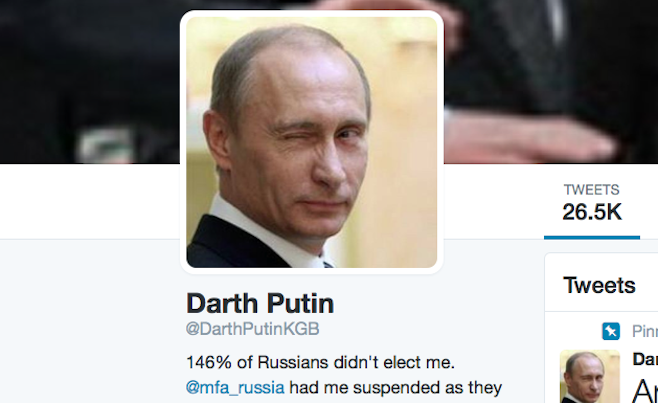Click the @DarthPutinKGB handle
This screenshot has height=403, width=658.
coord(253,329)
